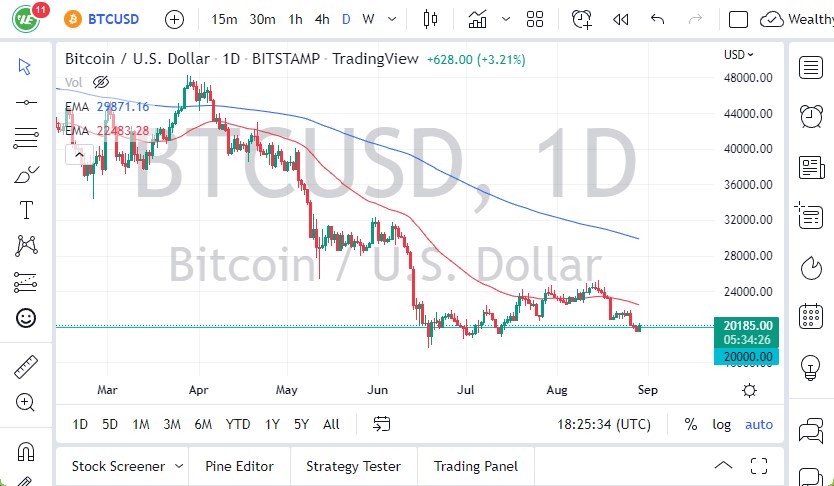The image size is (834, 486).
Task: Toggle the log scale
Action: click(721, 424)
